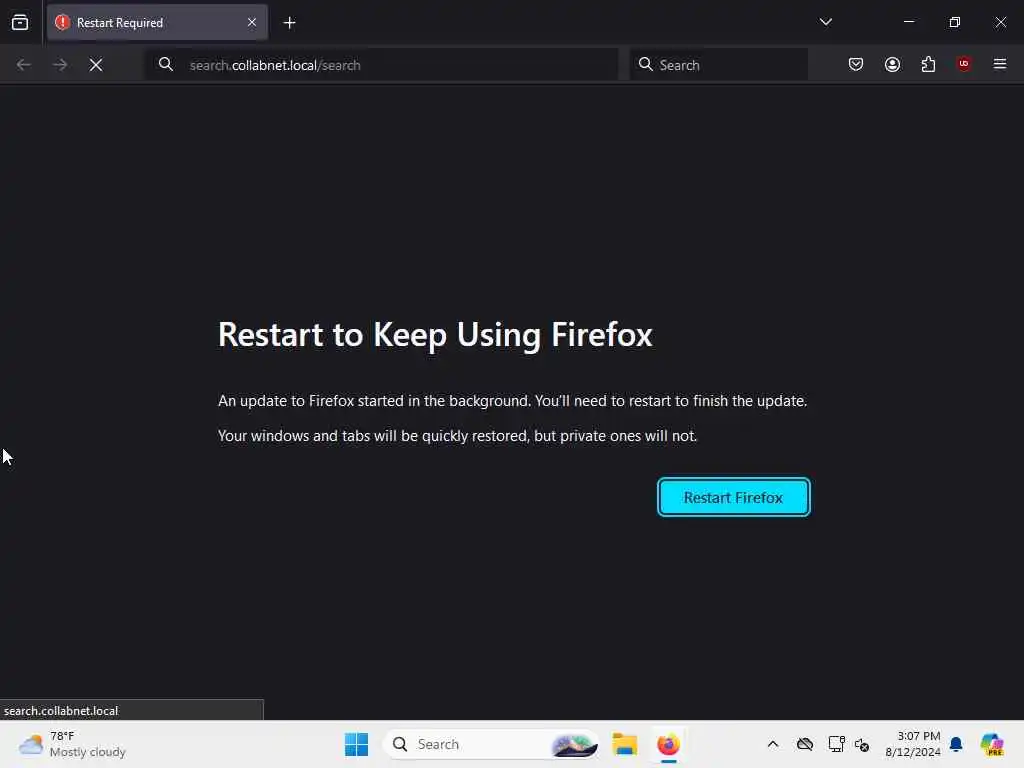The image size is (1024, 768).
Task: Click the 'An update to Firefox started' sentence
Action: point(513,401)
